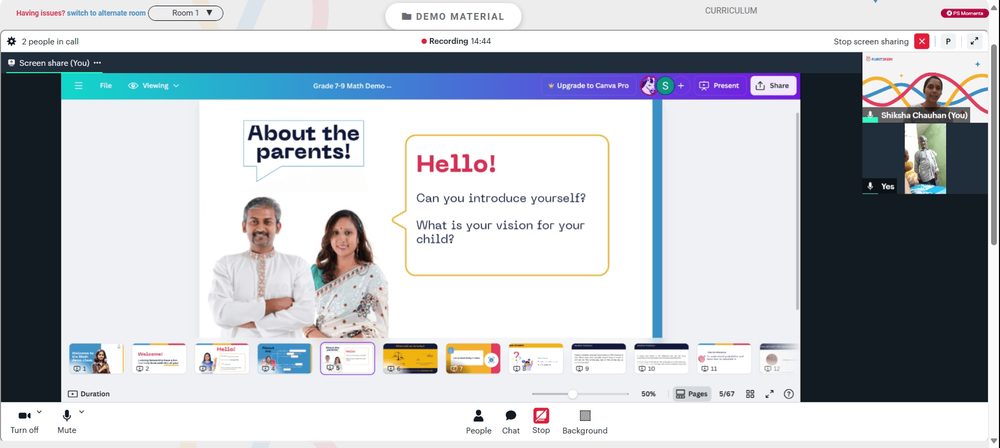1000x448 pixels.
Task: Click the Present button in Canva
Action: click(719, 86)
